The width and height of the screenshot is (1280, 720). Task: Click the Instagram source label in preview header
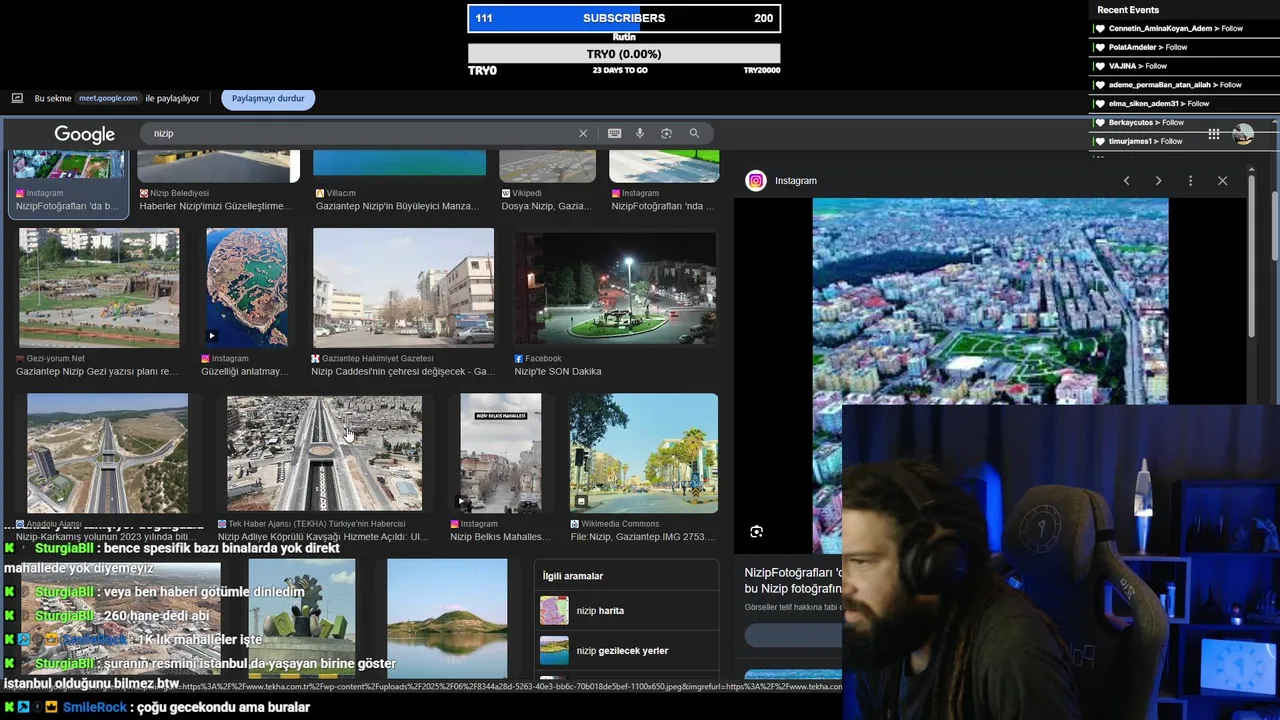click(796, 181)
